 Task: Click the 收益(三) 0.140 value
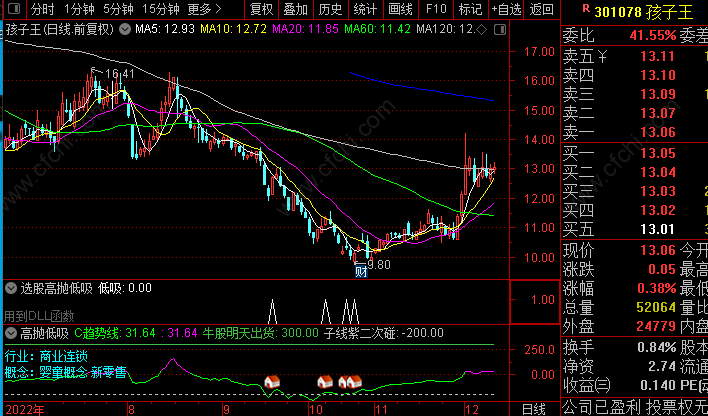point(658,385)
